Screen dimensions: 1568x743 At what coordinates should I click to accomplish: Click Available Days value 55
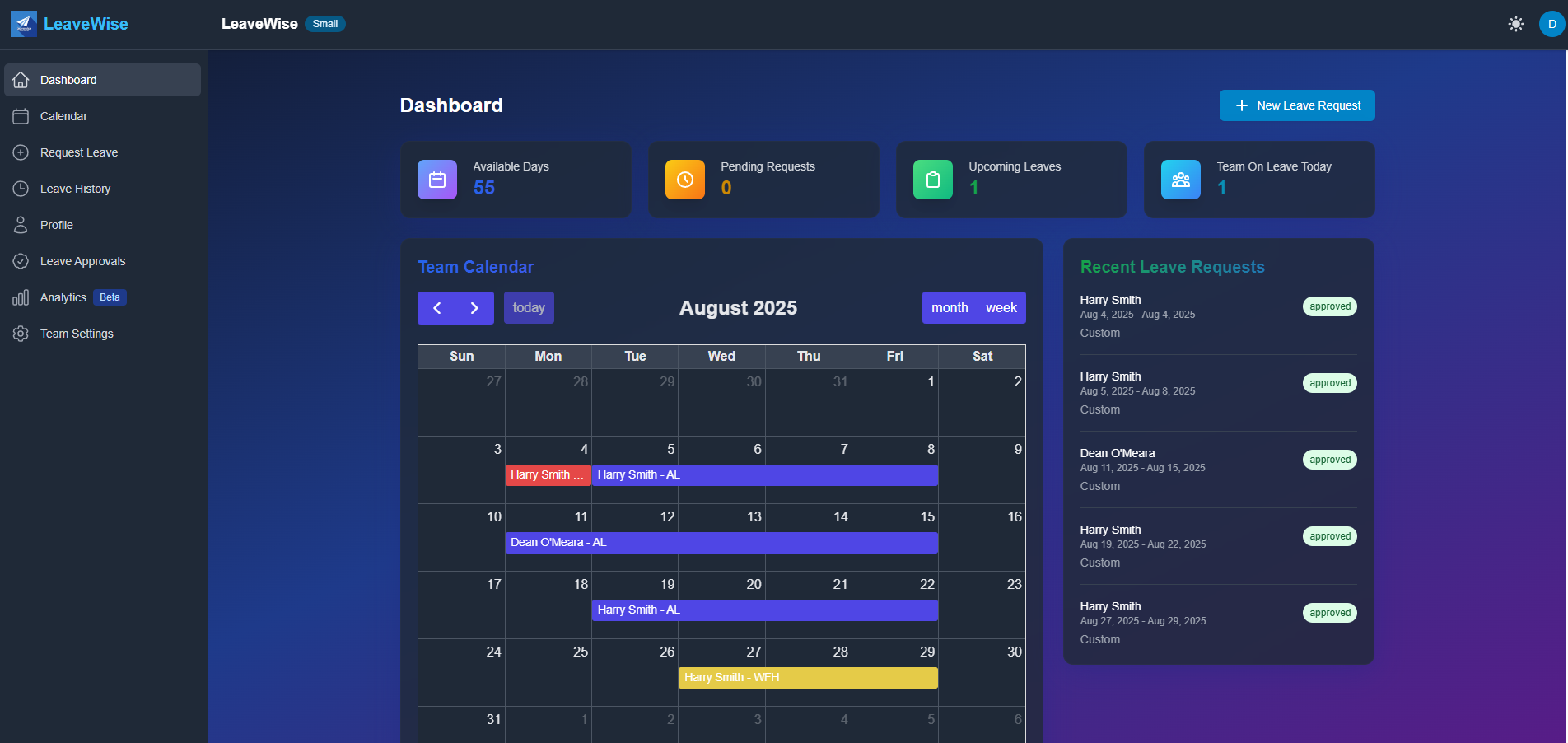click(484, 188)
